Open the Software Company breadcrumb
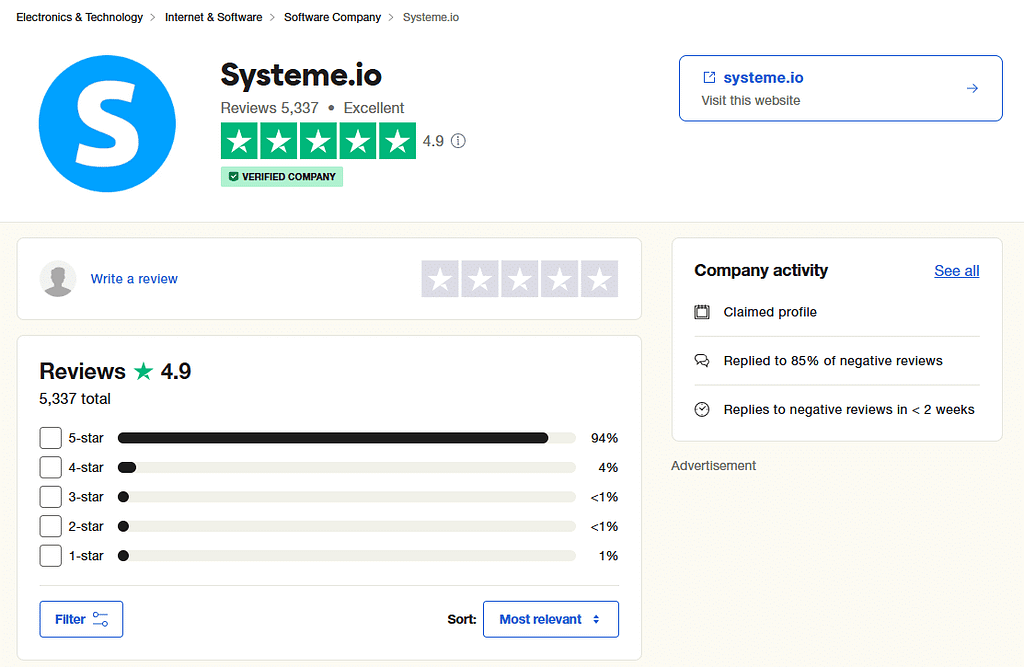 (332, 17)
